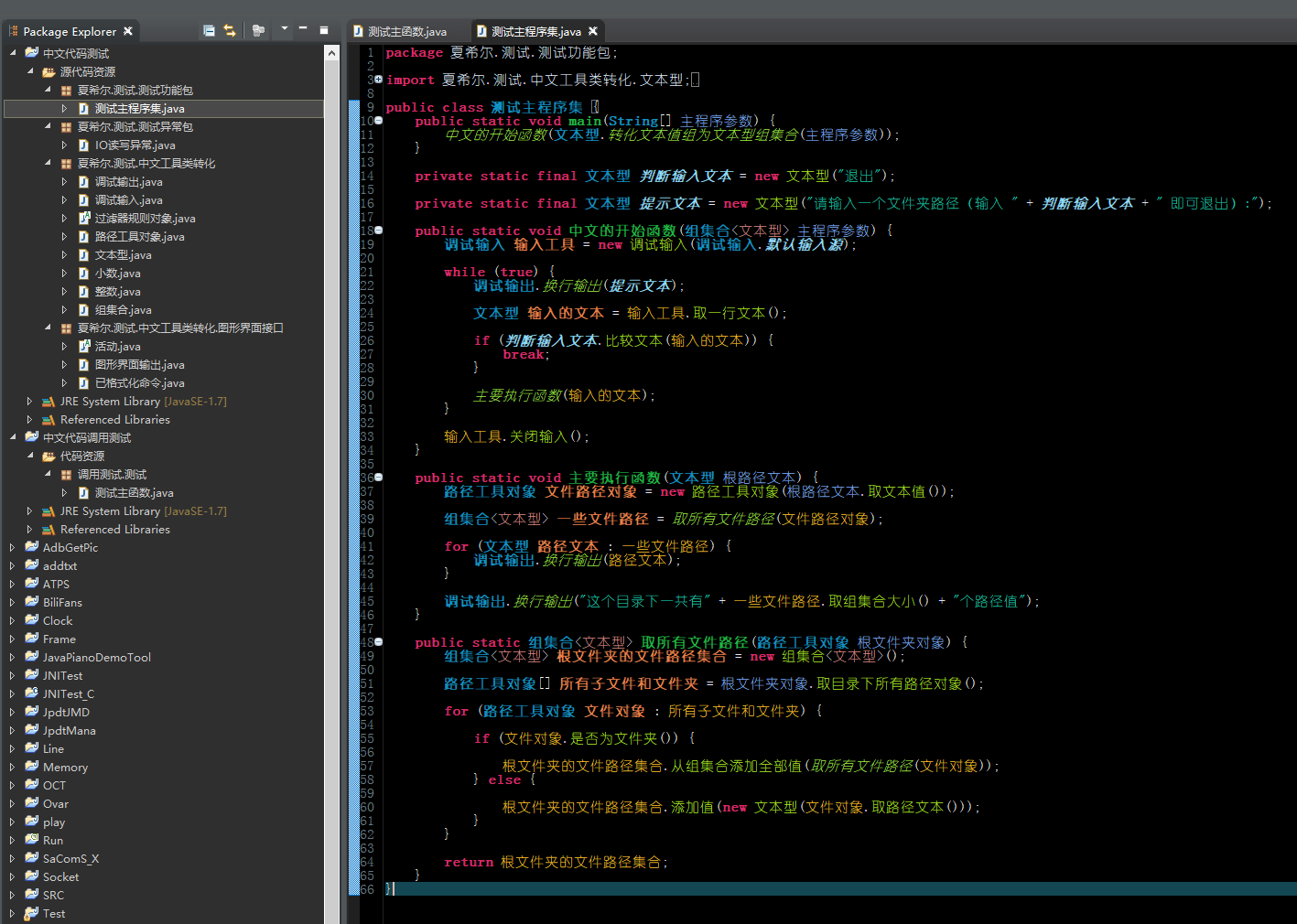Click the Clock project folder icon

pos(32,620)
